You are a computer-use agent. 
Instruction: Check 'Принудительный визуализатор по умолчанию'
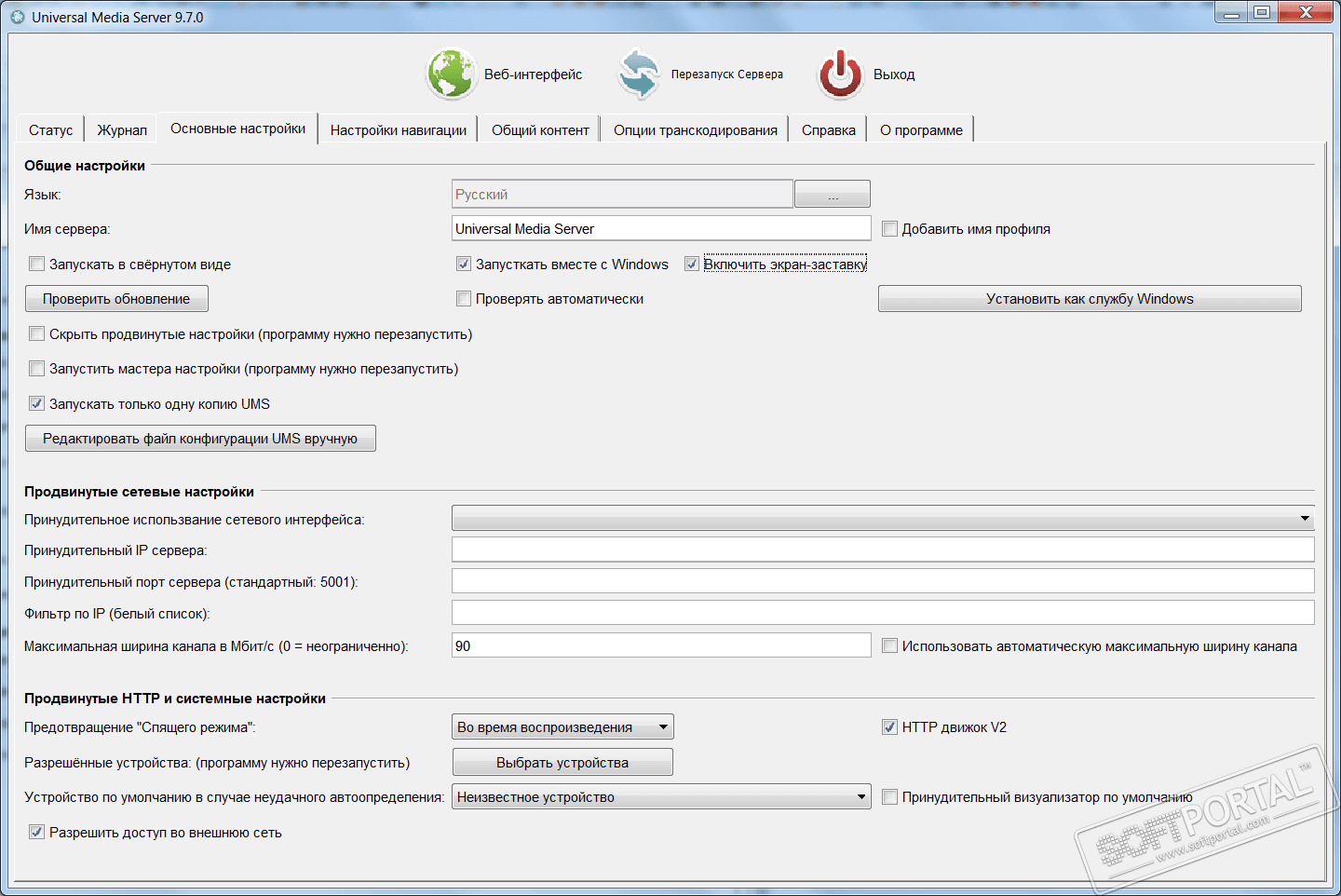pos(889,797)
